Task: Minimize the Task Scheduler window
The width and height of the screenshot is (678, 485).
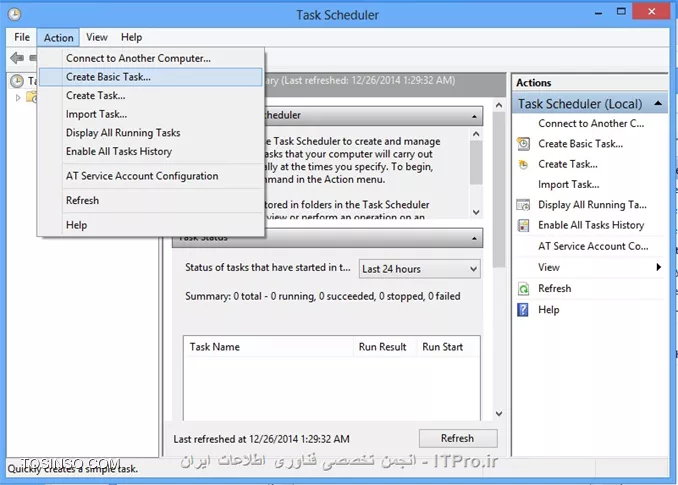Action: point(598,13)
